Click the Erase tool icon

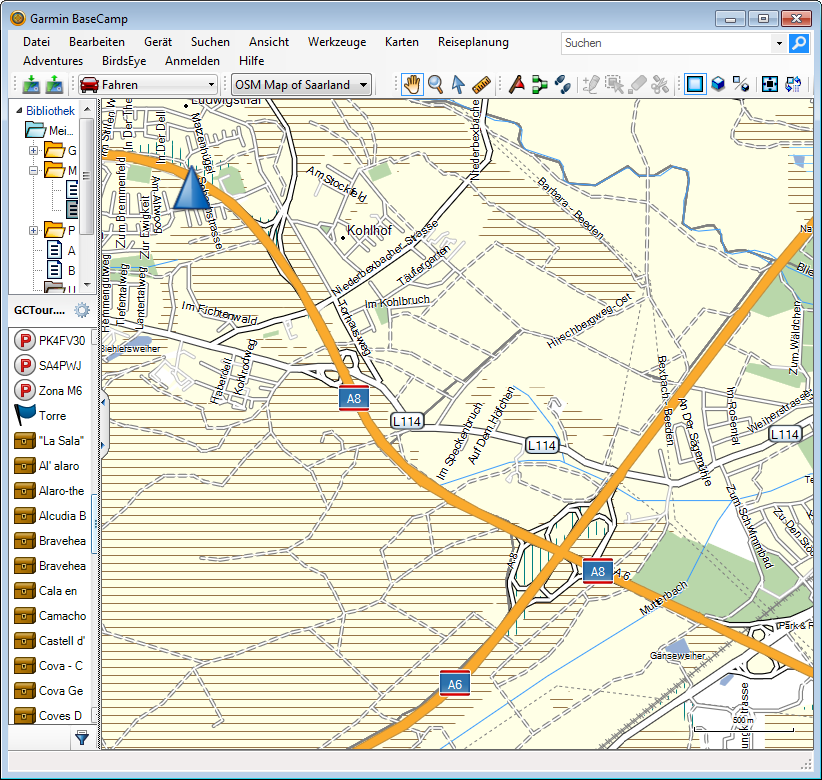[637, 84]
